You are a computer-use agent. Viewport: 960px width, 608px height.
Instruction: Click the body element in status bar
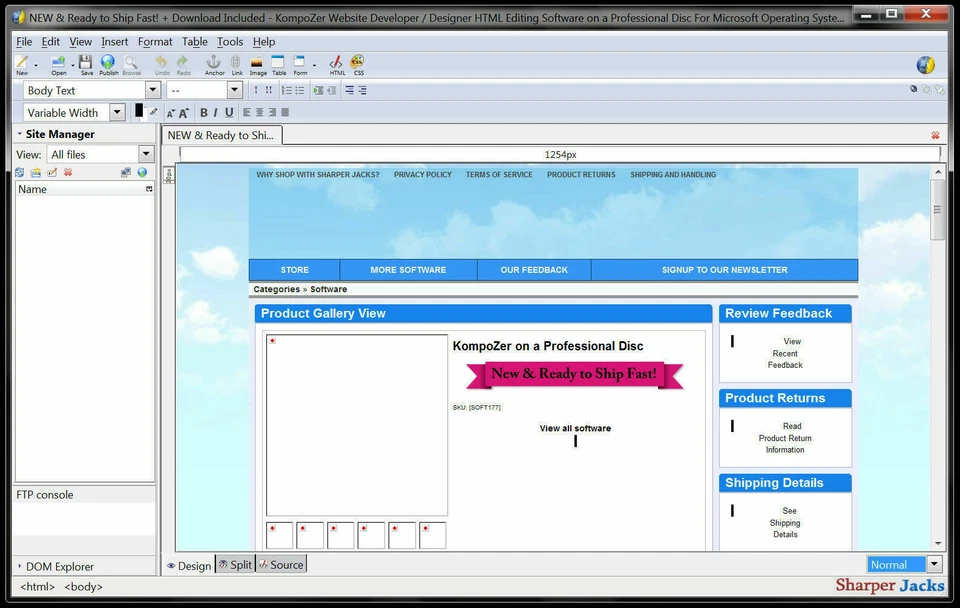point(83,586)
